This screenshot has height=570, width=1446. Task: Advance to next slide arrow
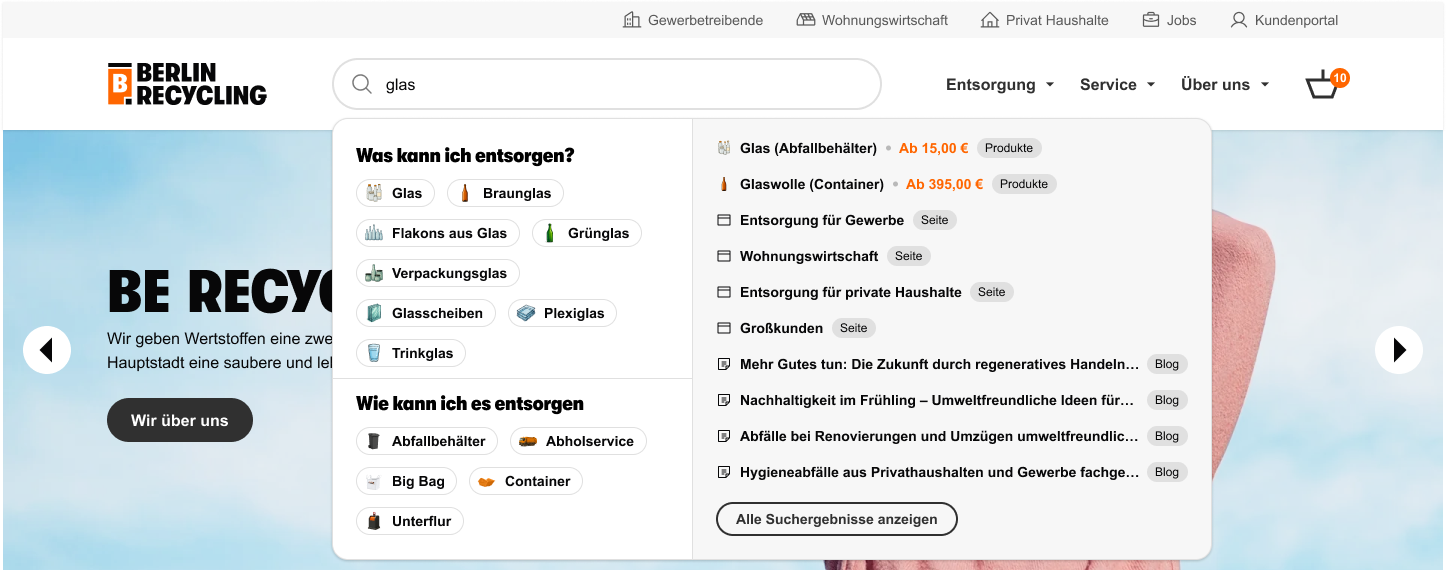[x=1398, y=350]
